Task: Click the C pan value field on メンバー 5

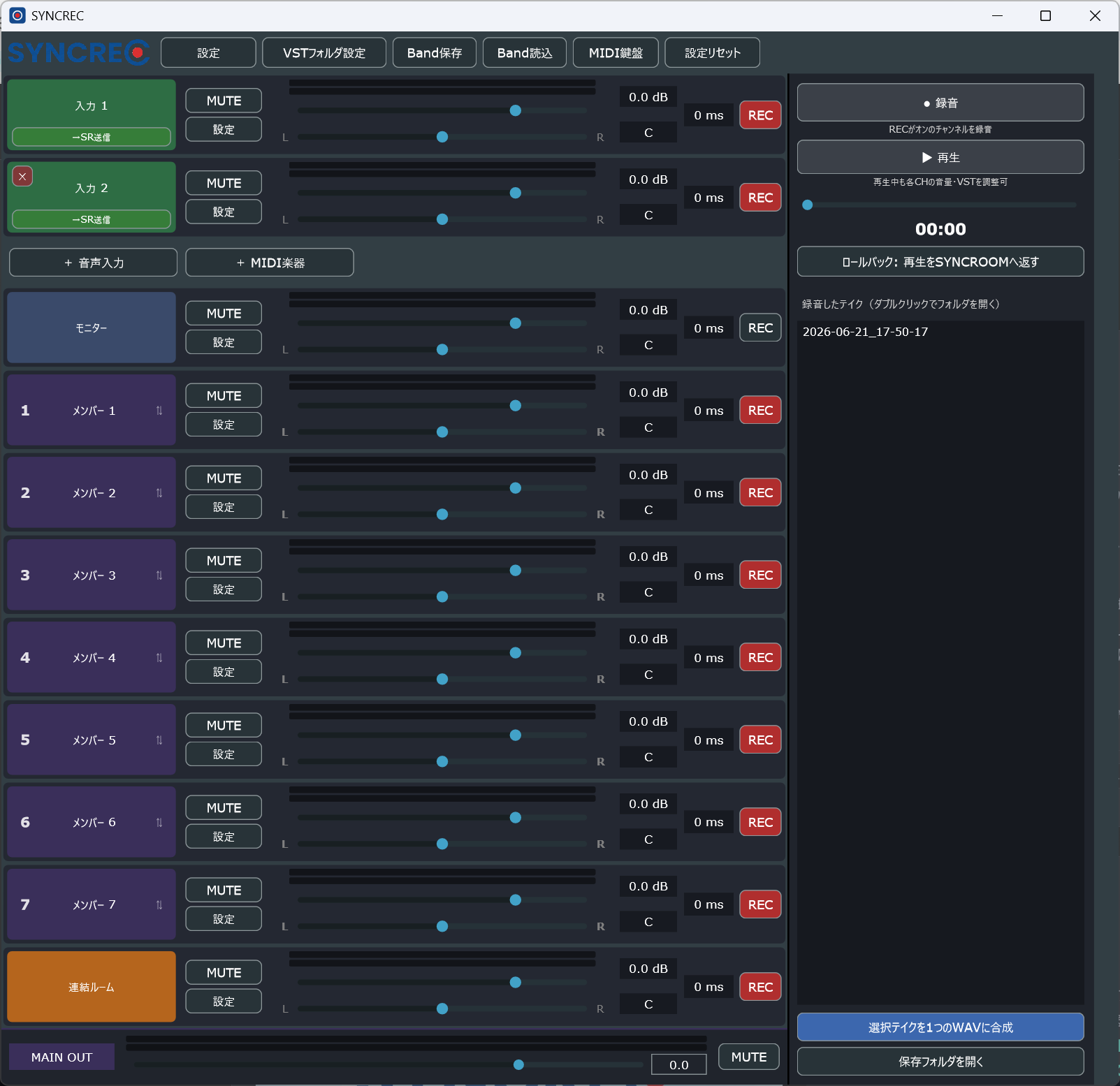Action: 648,757
